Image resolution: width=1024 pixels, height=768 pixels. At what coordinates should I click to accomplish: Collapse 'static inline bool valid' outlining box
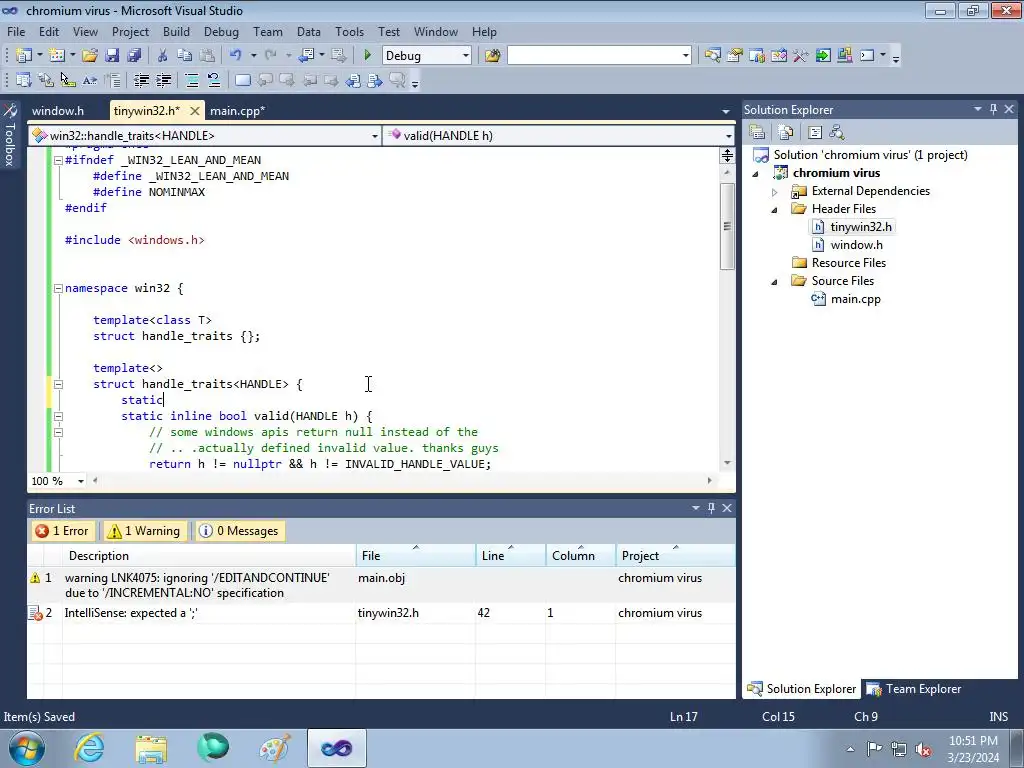point(58,416)
